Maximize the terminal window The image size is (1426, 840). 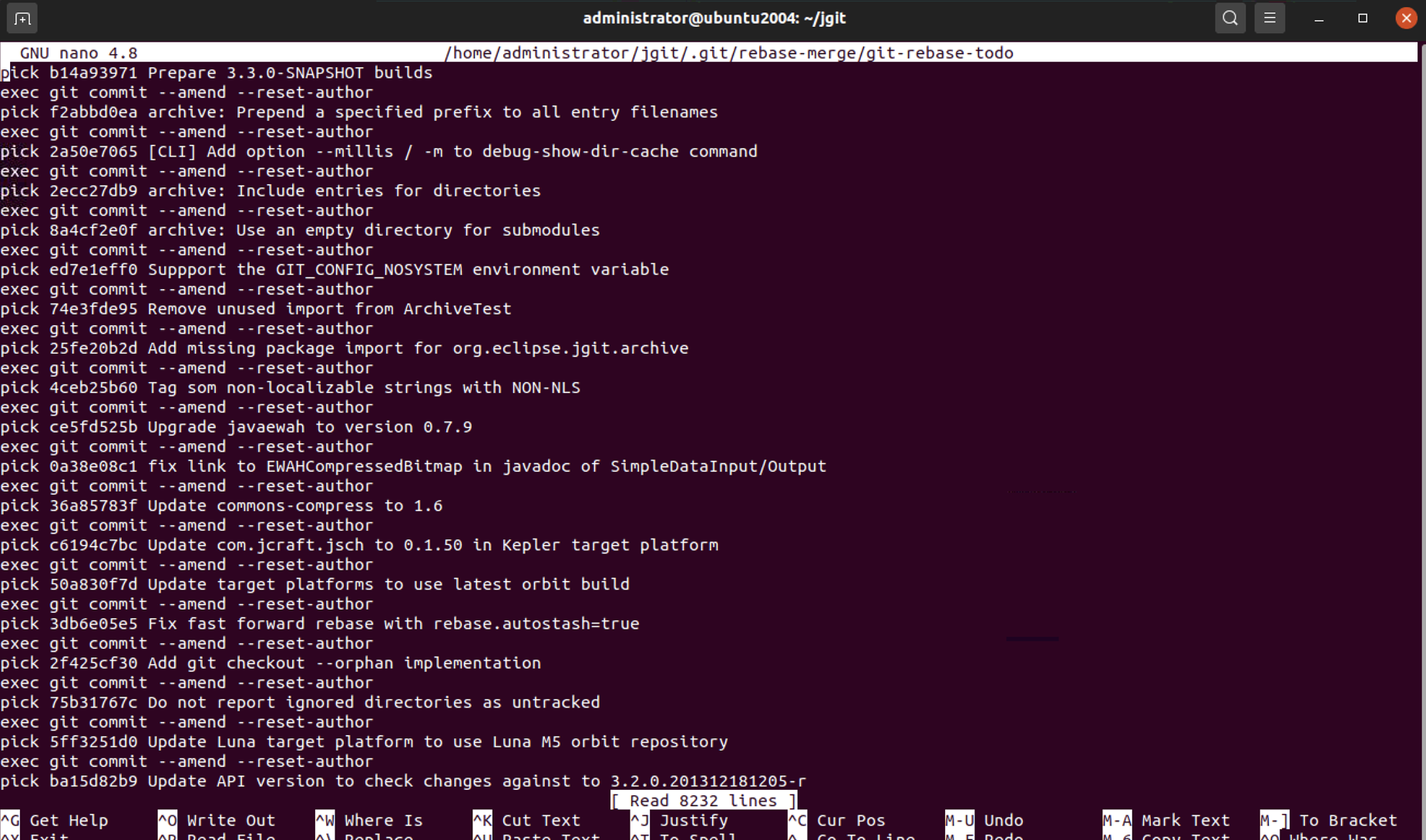[1363, 18]
